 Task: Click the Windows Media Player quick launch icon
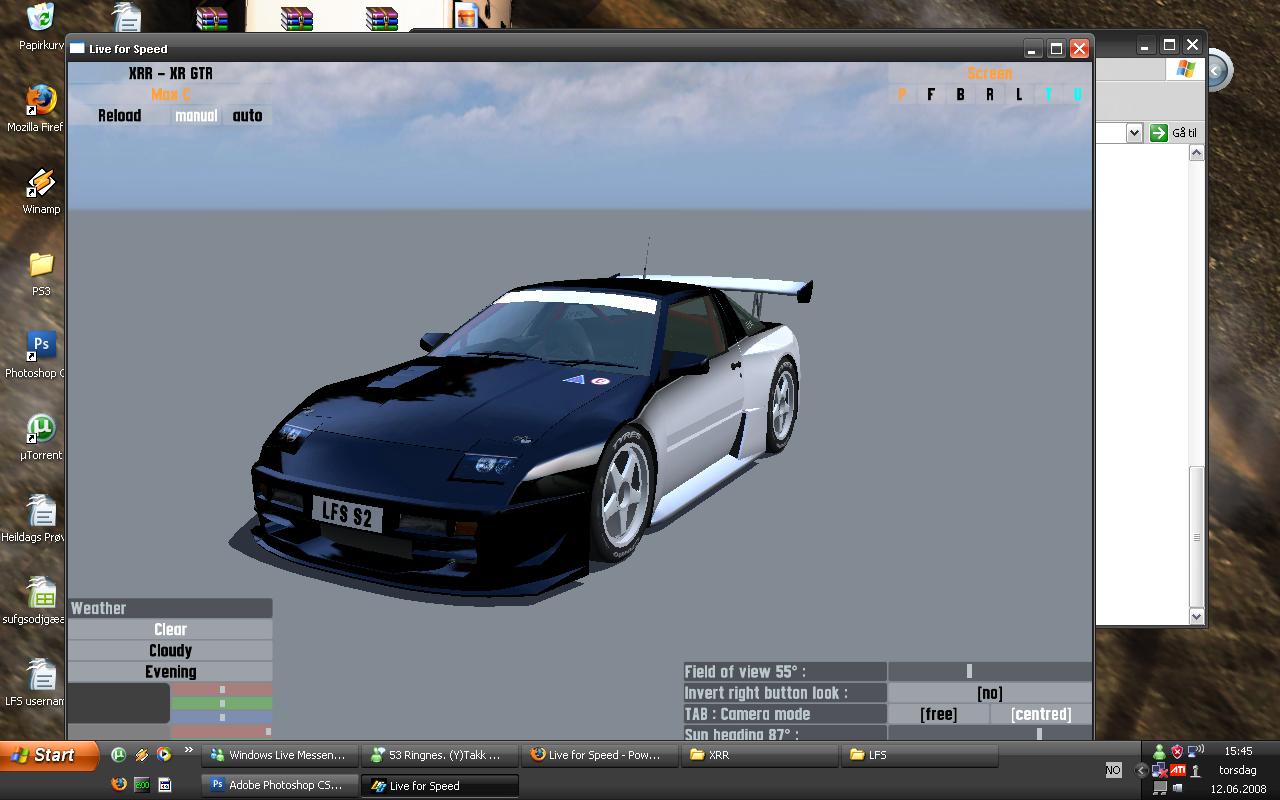pos(163,755)
